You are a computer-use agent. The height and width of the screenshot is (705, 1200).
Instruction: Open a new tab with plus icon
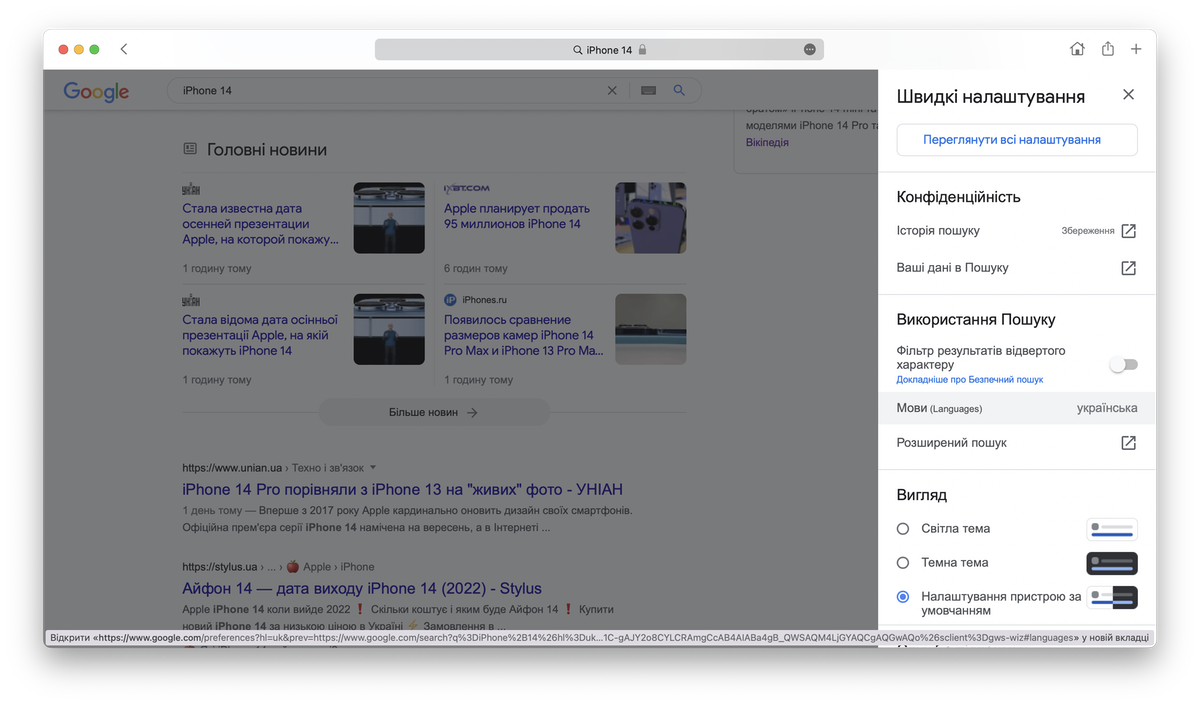click(1136, 49)
